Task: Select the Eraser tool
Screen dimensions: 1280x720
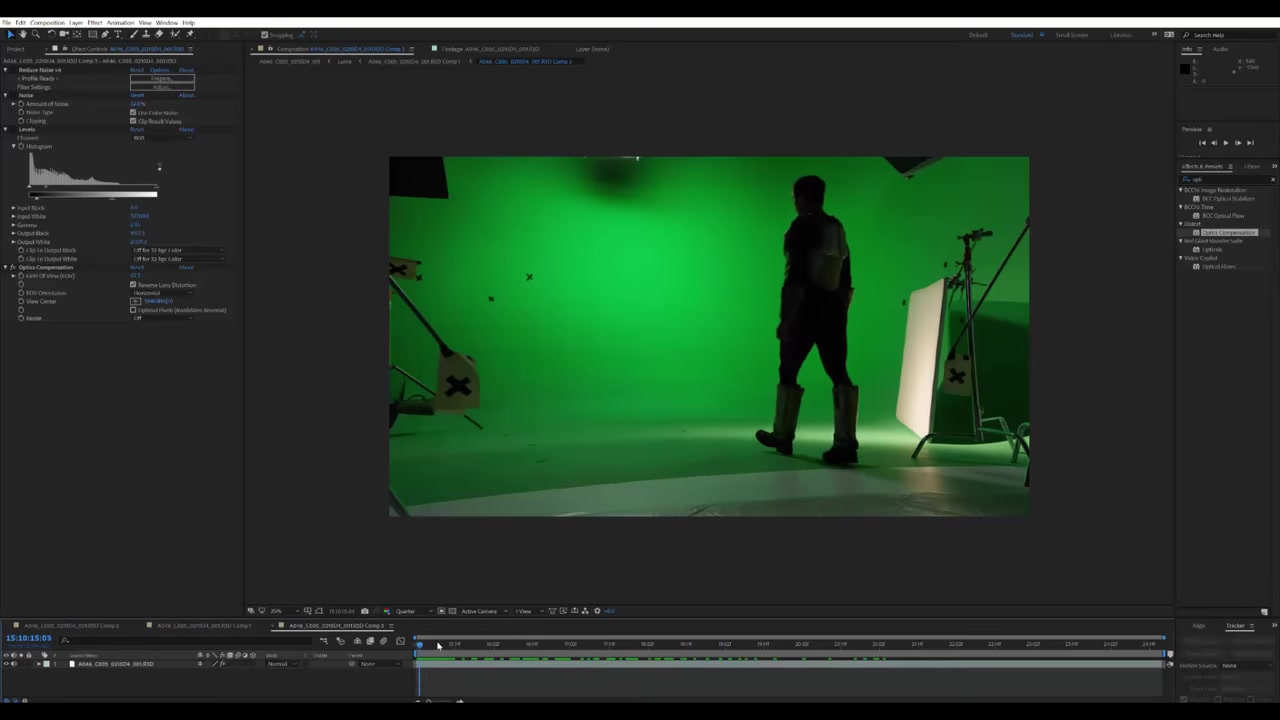Action: coord(159,34)
